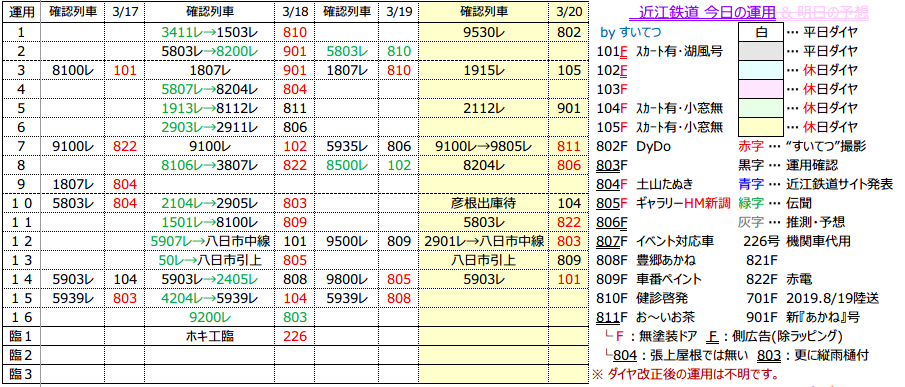Select cell 1915レ in row 3

pos(484,70)
